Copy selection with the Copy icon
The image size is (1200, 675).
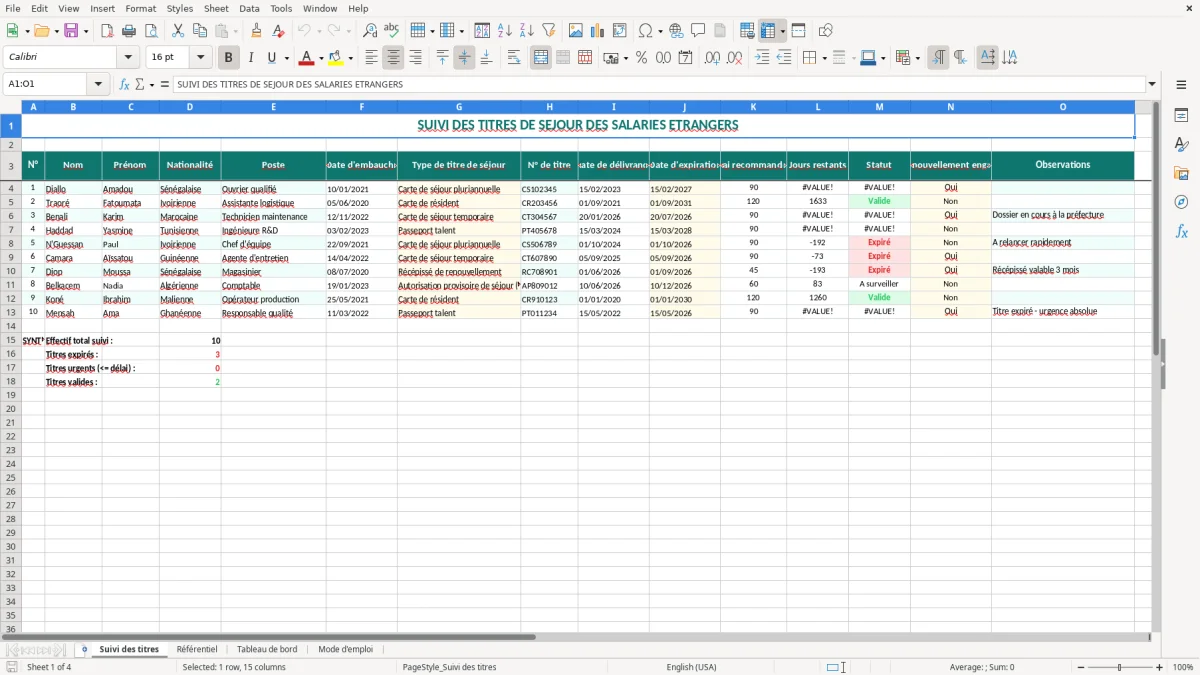(200, 31)
